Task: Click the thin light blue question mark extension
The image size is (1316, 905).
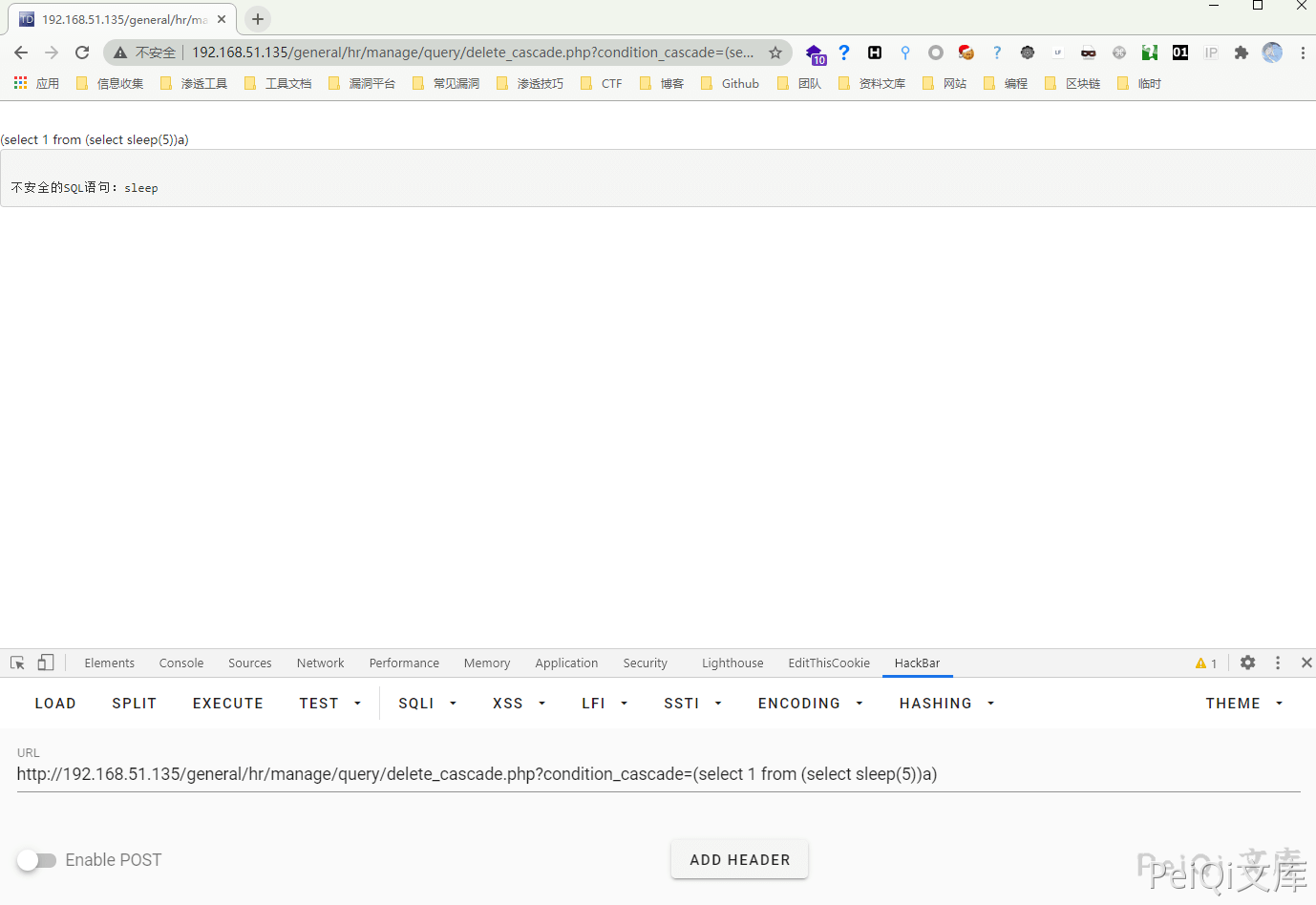Action: pyautogui.click(x=997, y=53)
